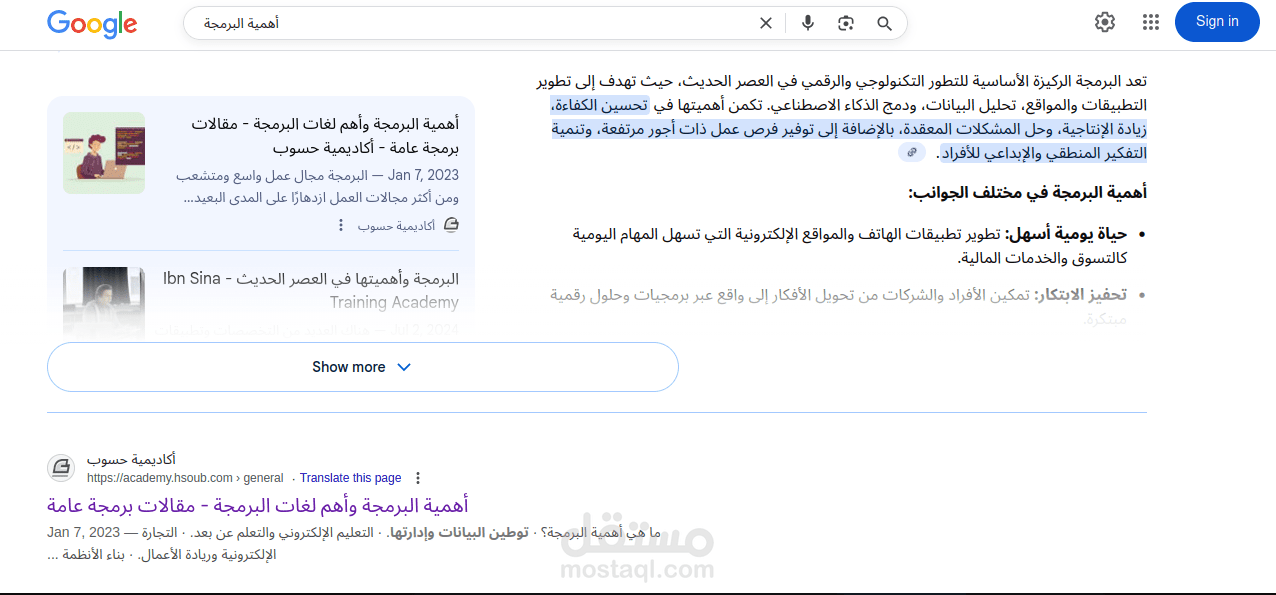Click bullet text حياة يومية أسهل

pyautogui.click(x=1066, y=234)
